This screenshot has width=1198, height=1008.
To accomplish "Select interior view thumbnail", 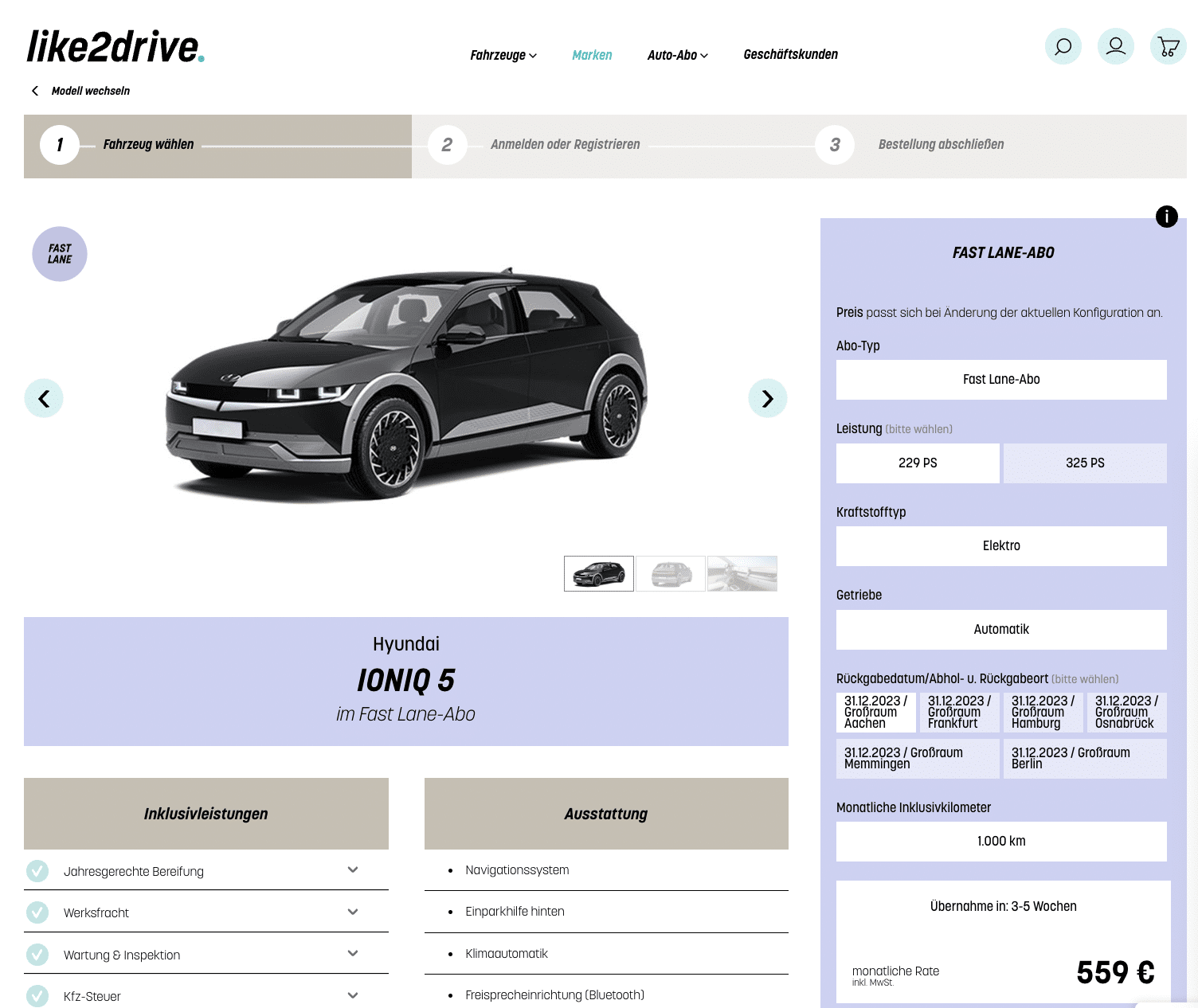I will point(742,573).
